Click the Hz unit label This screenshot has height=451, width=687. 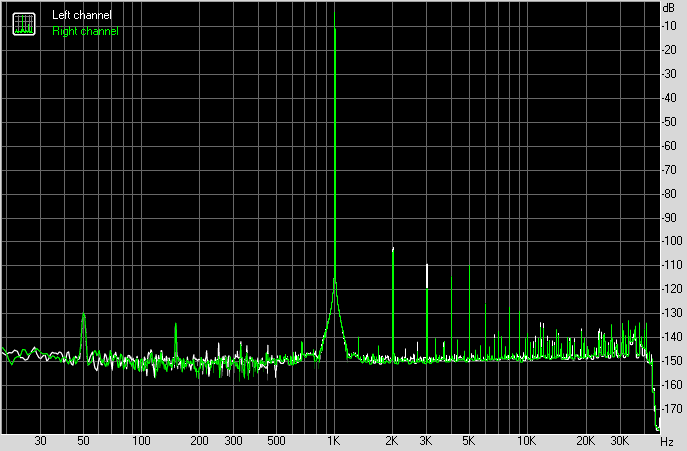click(667, 441)
